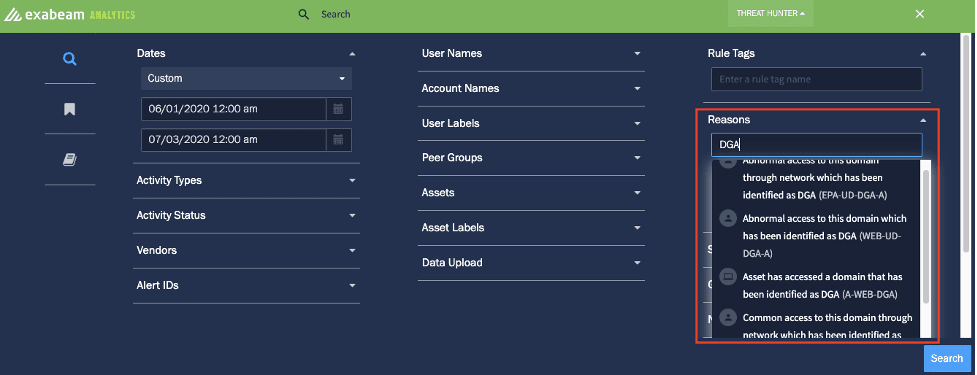977x375 pixels.
Task: Edit the end date 07/03/2020 field
Action: coord(234,140)
